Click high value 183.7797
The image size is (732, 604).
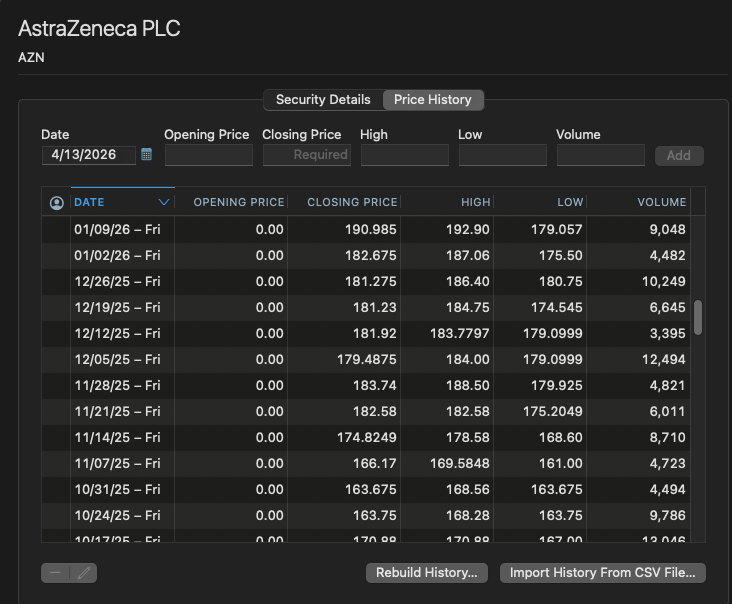460,333
